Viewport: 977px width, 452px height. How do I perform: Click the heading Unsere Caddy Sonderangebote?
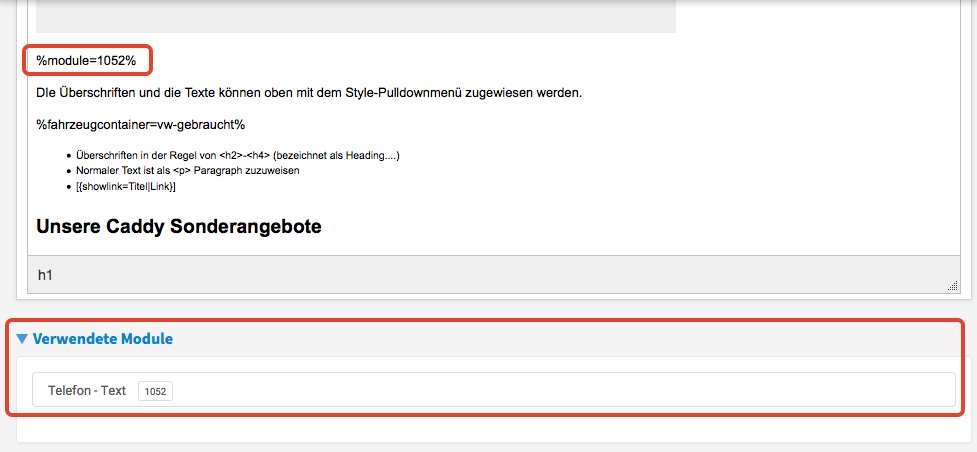point(179,227)
